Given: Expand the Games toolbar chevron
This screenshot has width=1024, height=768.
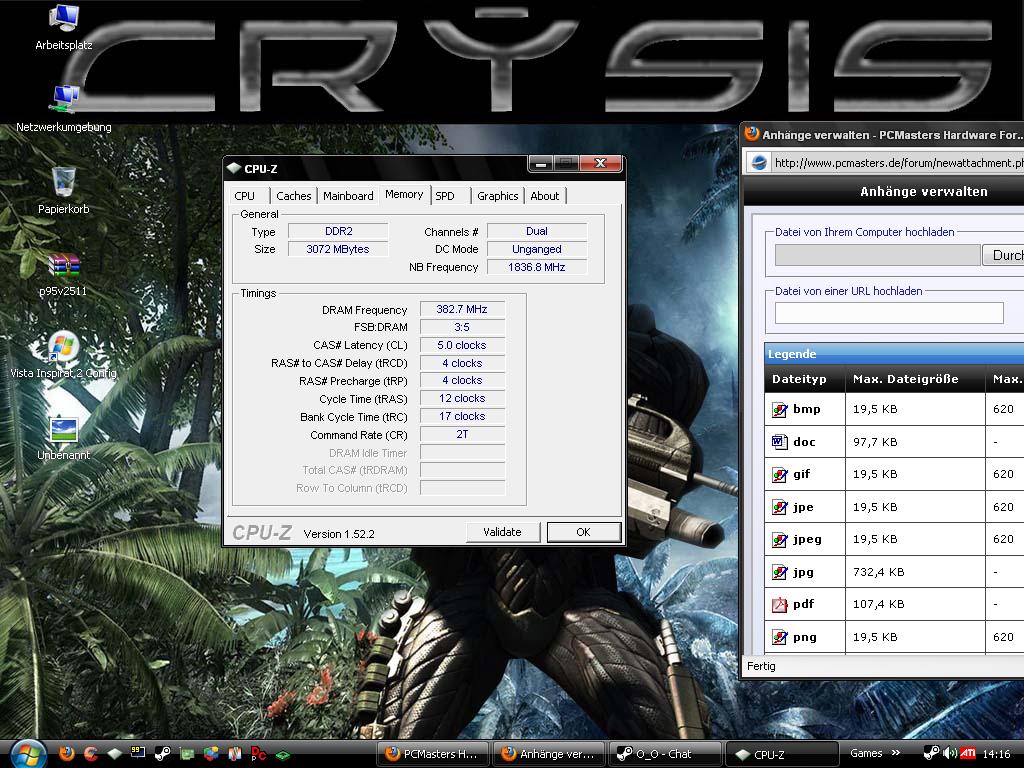Looking at the screenshot, I should point(895,753).
